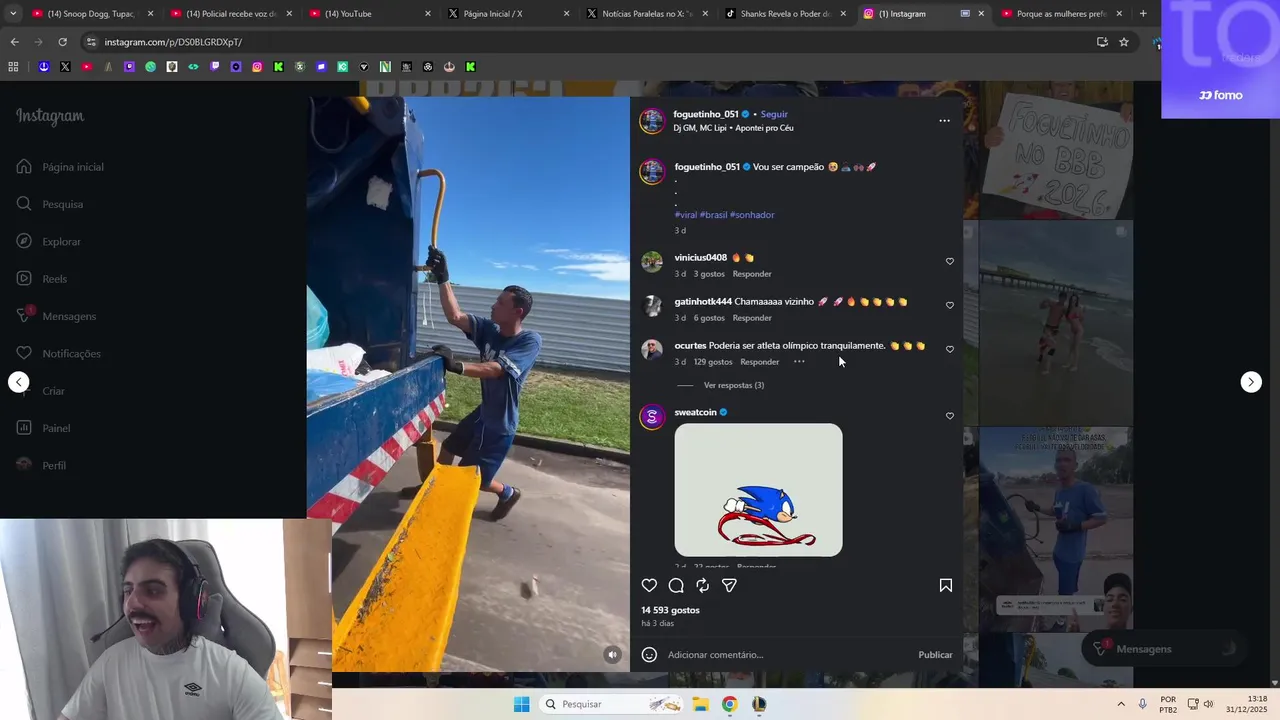Image resolution: width=1280 pixels, height=720 pixels.
Task: Open the #viral hashtag
Action: (686, 215)
